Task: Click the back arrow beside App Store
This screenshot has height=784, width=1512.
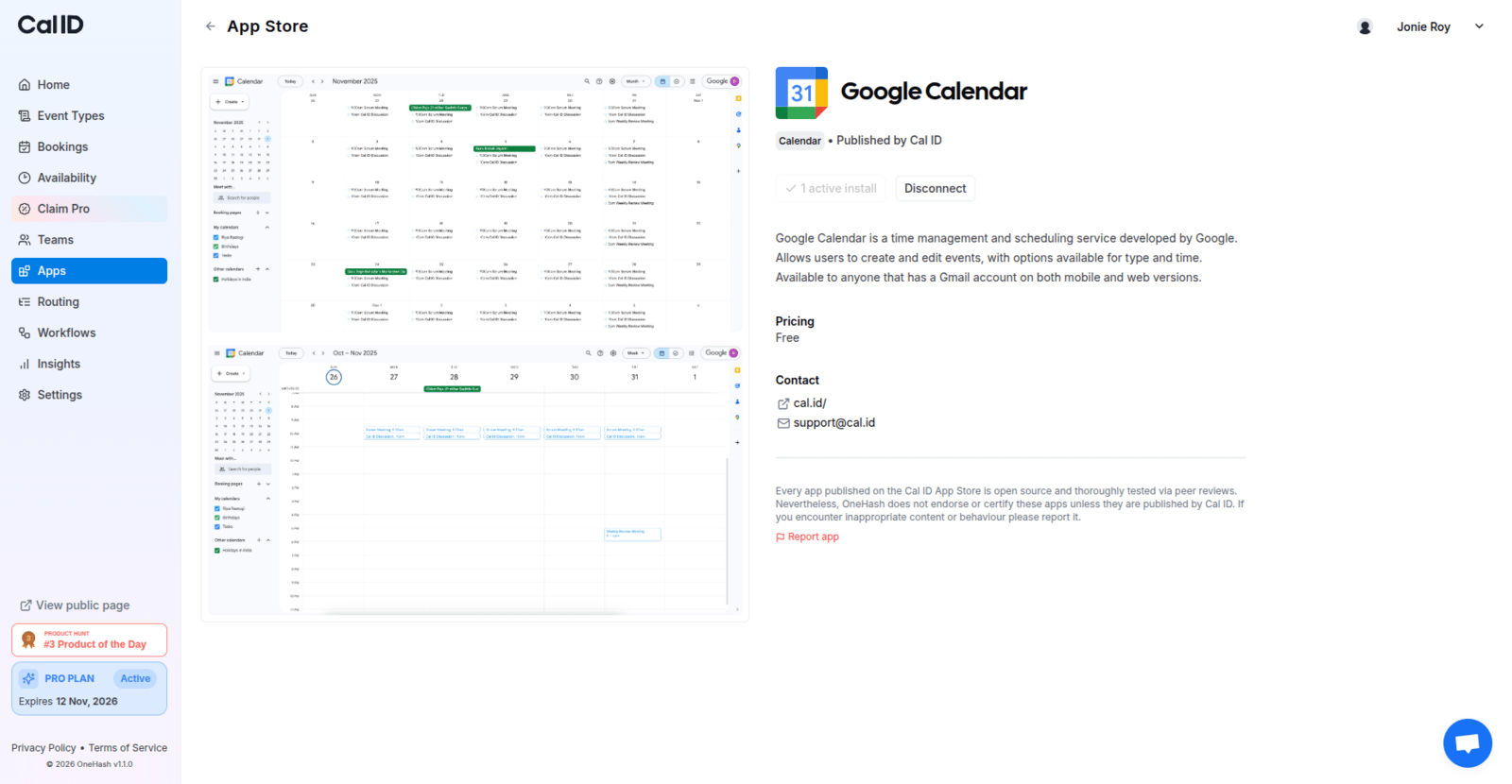Action: 210,26
